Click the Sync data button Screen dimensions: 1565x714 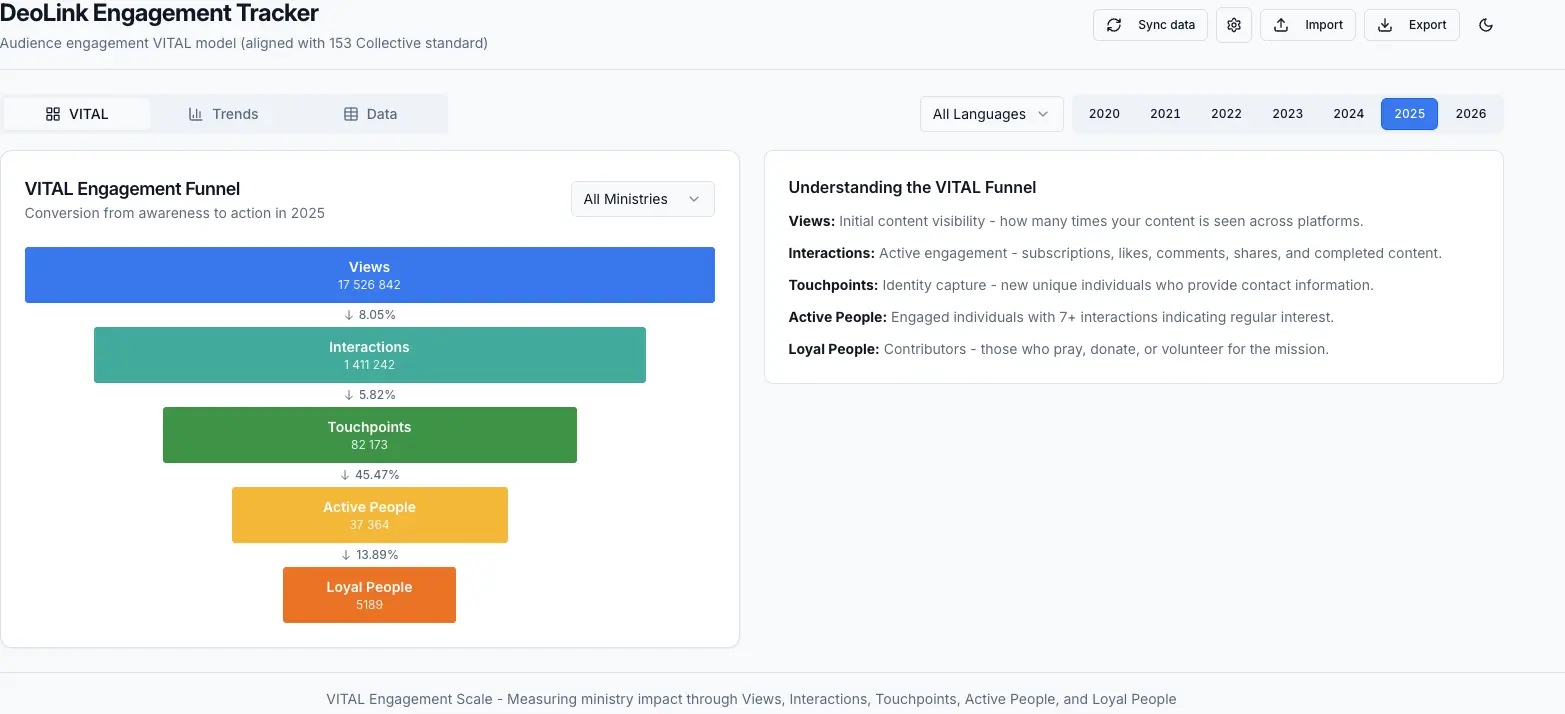tap(1150, 25)
